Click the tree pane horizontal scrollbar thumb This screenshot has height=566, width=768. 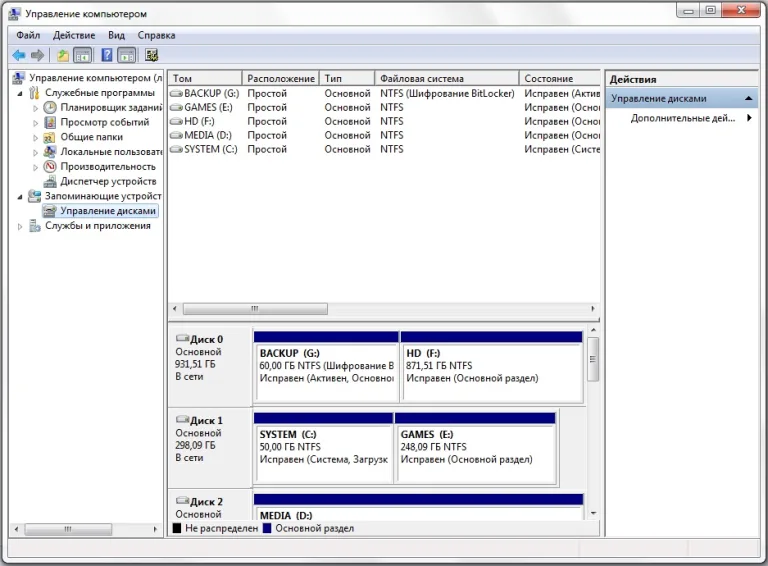tap(68, 529)
